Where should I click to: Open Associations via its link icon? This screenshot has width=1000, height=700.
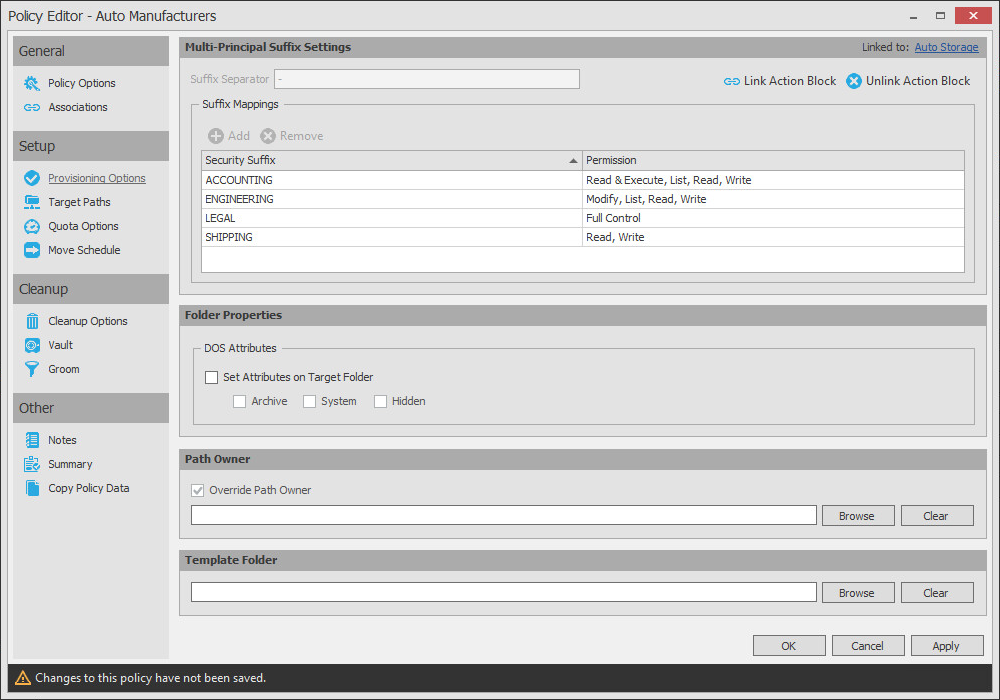point(32,107)
